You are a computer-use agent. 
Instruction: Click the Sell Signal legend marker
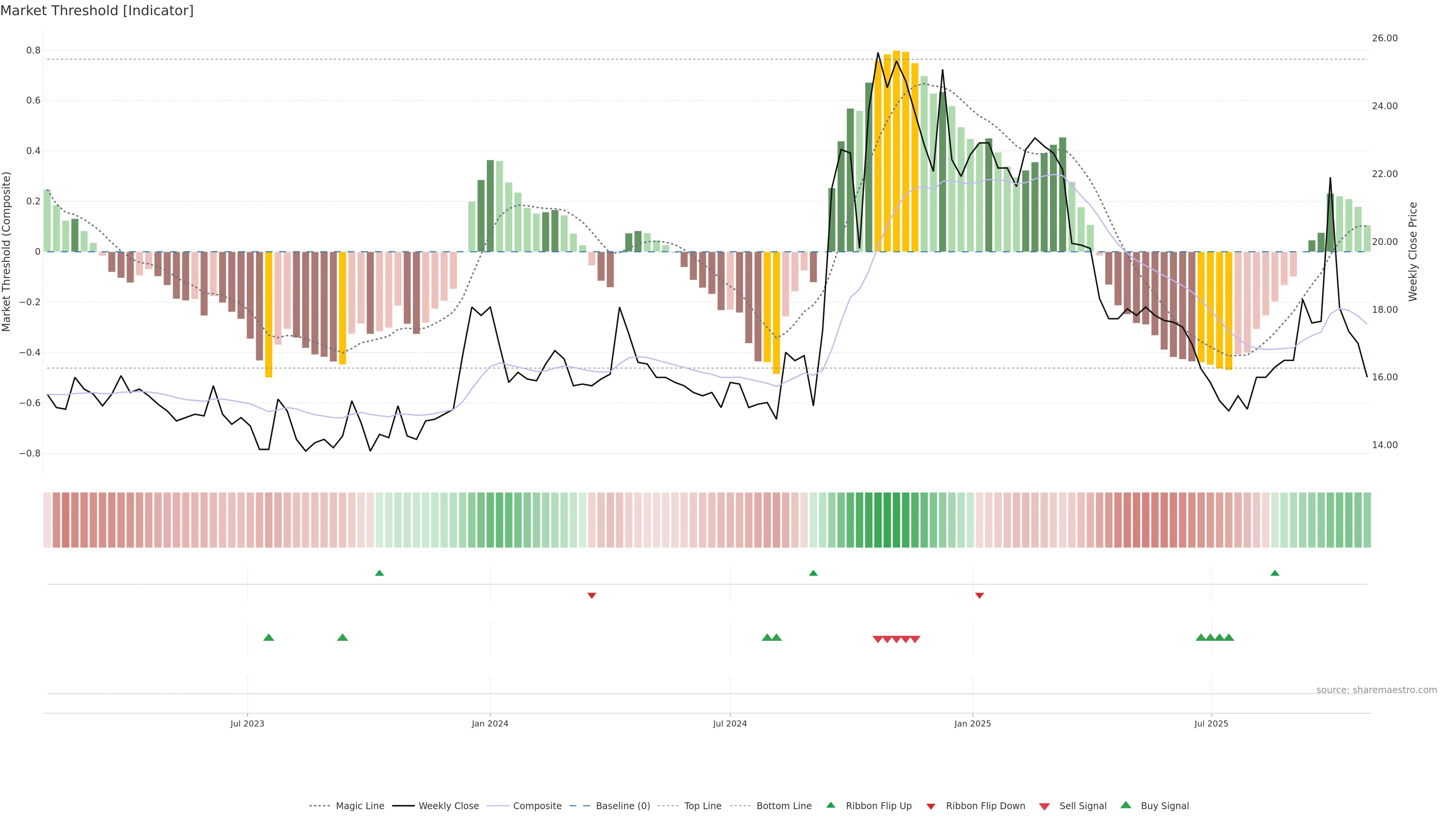point(1044,806)
